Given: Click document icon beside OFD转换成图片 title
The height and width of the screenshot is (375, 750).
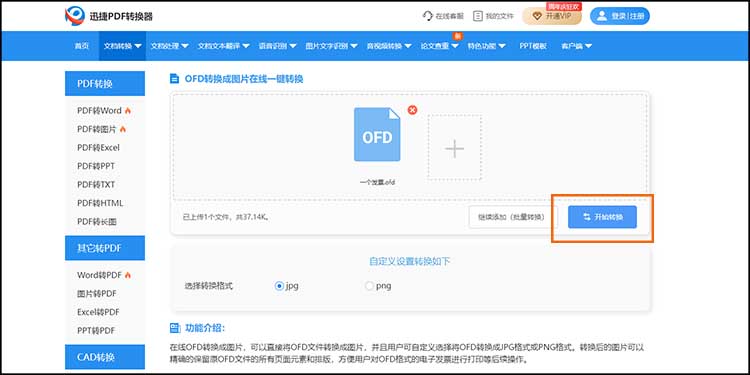Looking at the screenshot, I should pyautogui.click(x=175, y=79).
